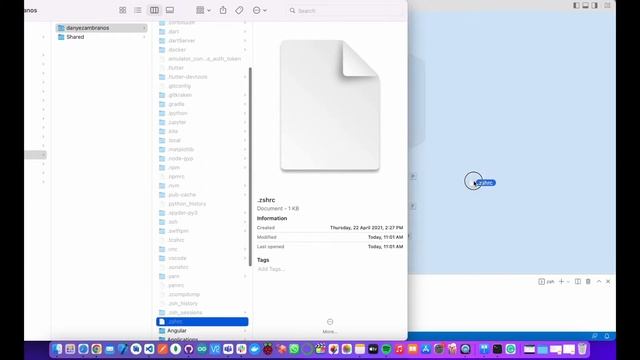The width and height of the screenshot is (640, 360).
Task: Click the More button in preview pane
Action: point(330,326)
